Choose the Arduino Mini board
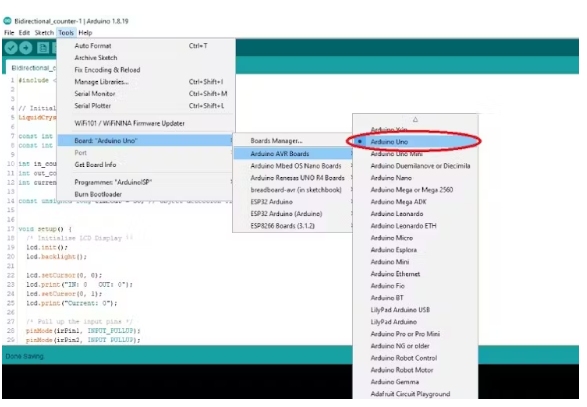This screenshot has height=407, width=587. (x=415, y=262)
